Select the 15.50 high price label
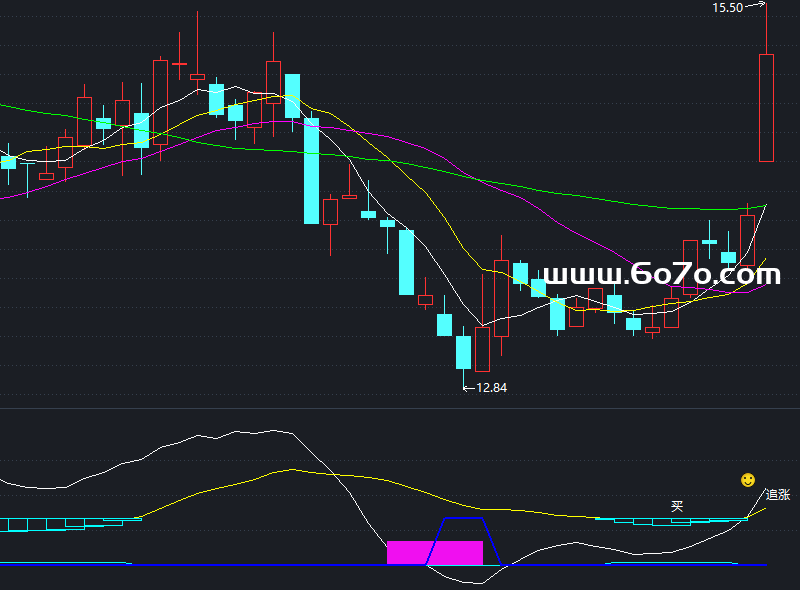800x590 pixels. coord(727,7)
